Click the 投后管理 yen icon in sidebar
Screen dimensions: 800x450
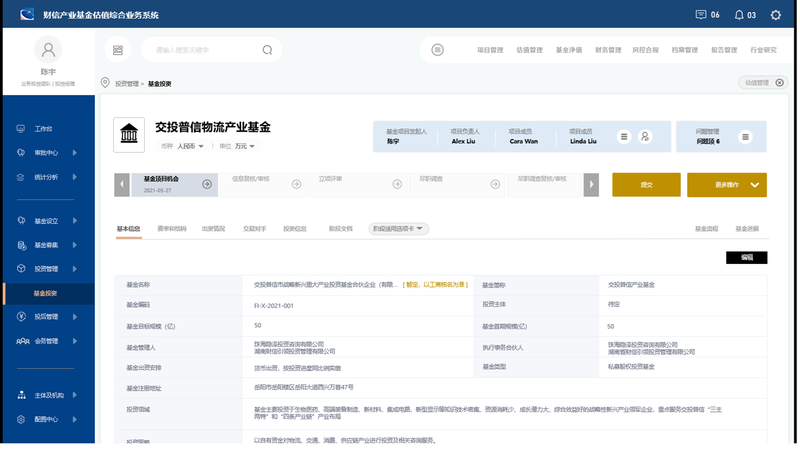pos(21,316)
